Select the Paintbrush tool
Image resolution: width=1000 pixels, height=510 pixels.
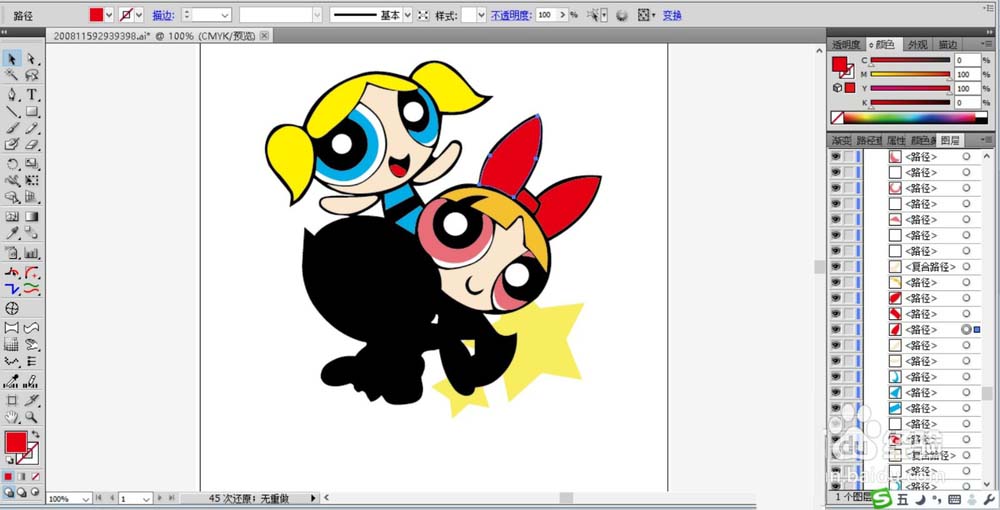(11, 128)
